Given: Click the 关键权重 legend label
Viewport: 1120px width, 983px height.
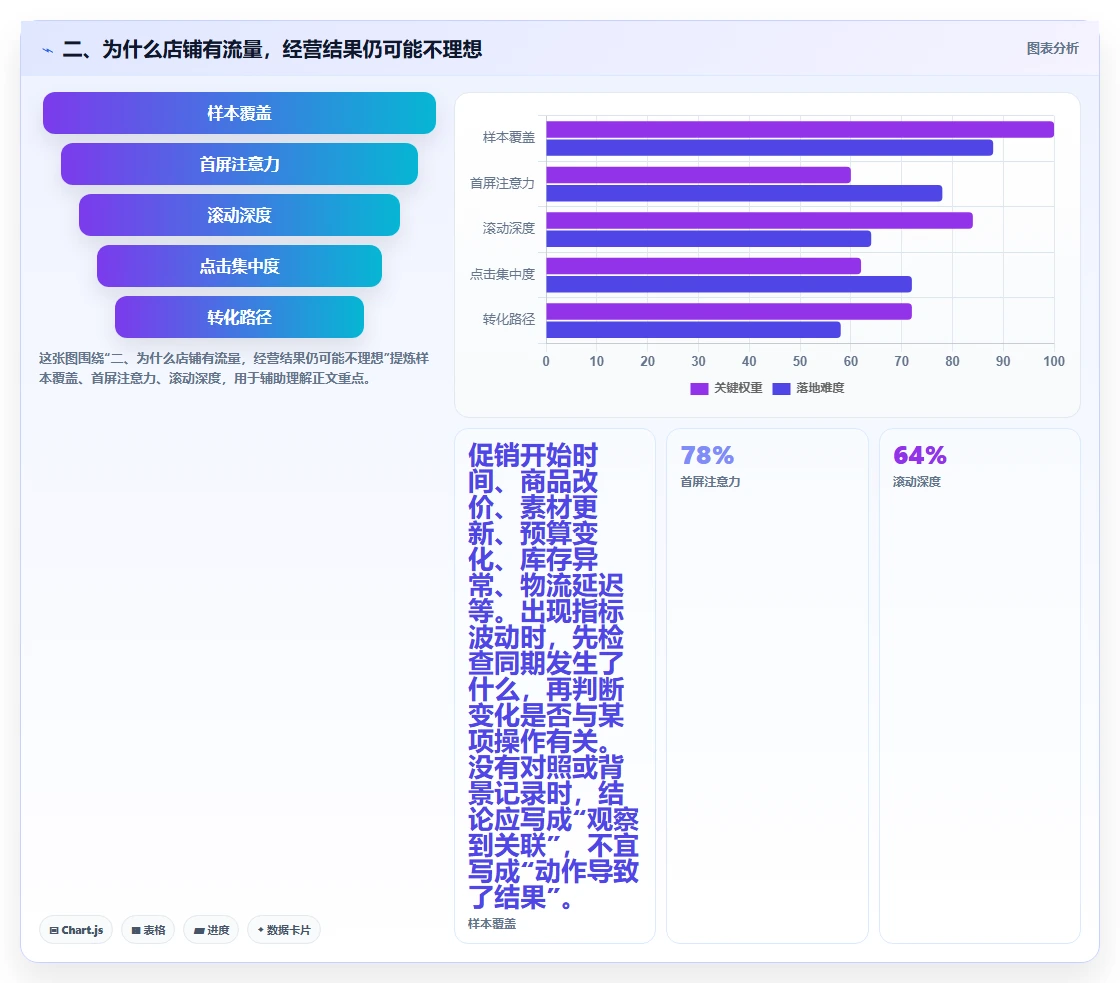Looking at the screenshot, I should (x=738, y=388).
